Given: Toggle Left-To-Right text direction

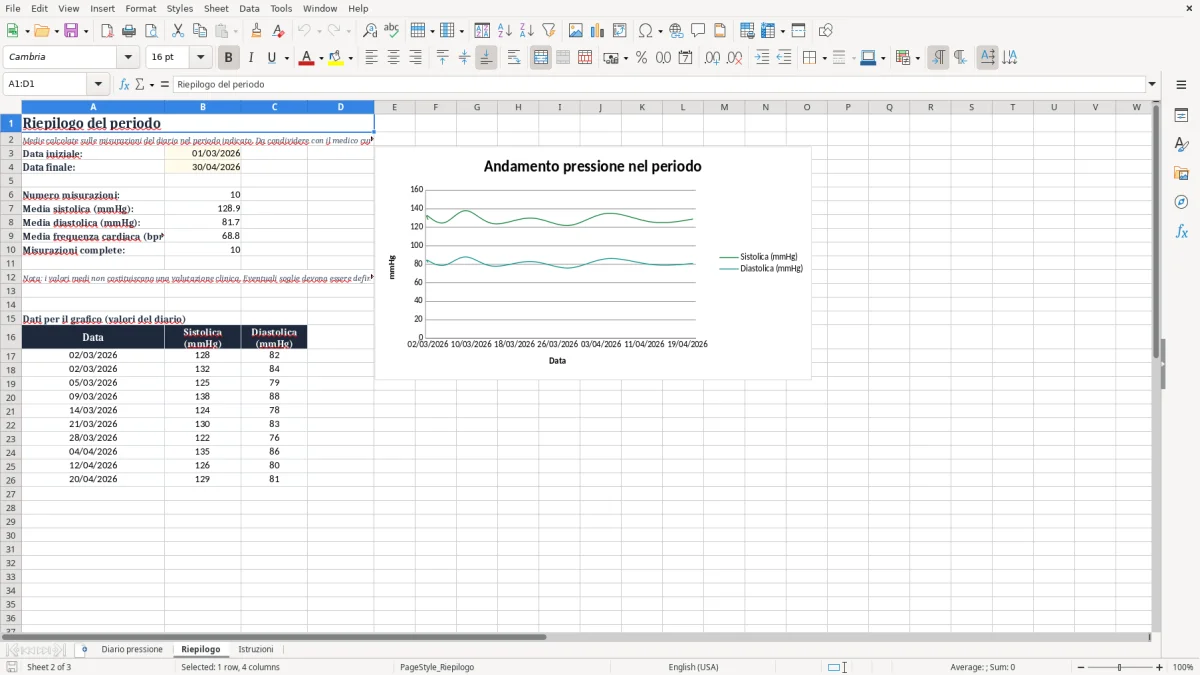Looking at the screenshot, I should click(x=938, y=58).
